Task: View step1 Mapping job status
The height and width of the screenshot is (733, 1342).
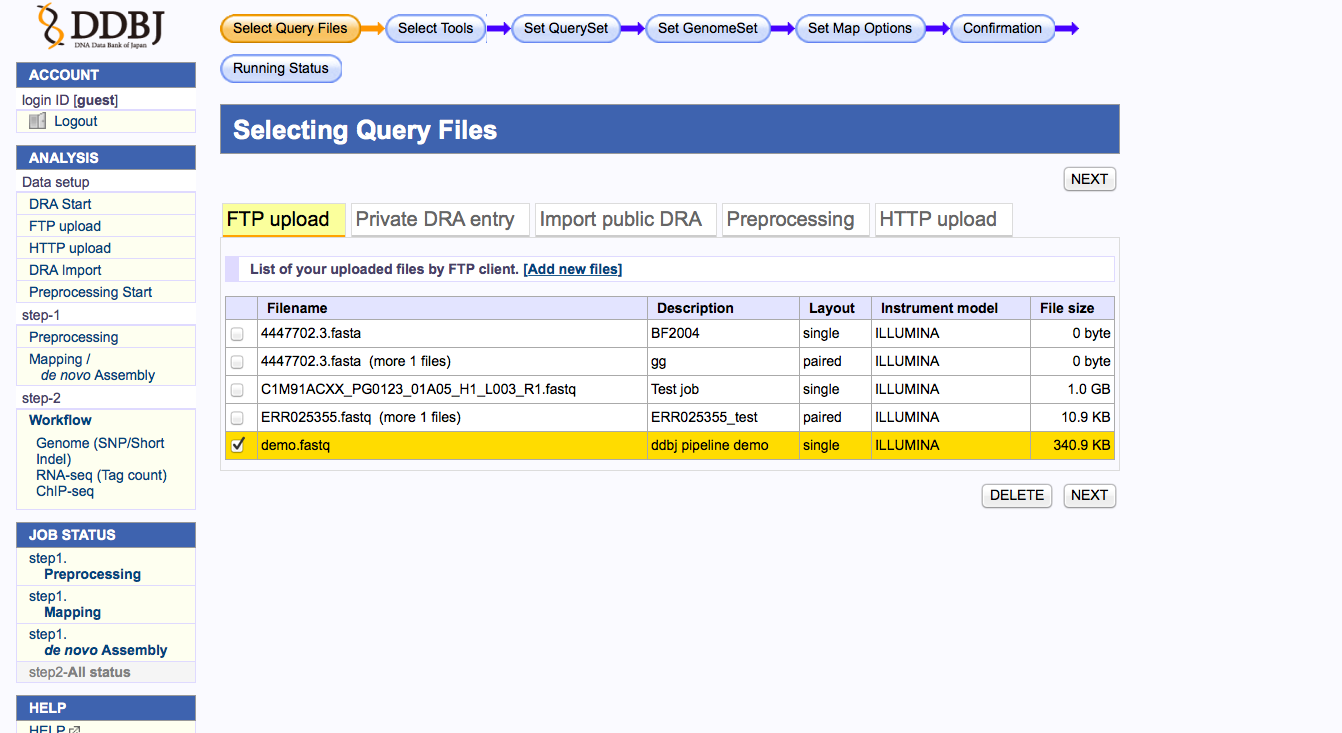Action: [x=72, y=612]
